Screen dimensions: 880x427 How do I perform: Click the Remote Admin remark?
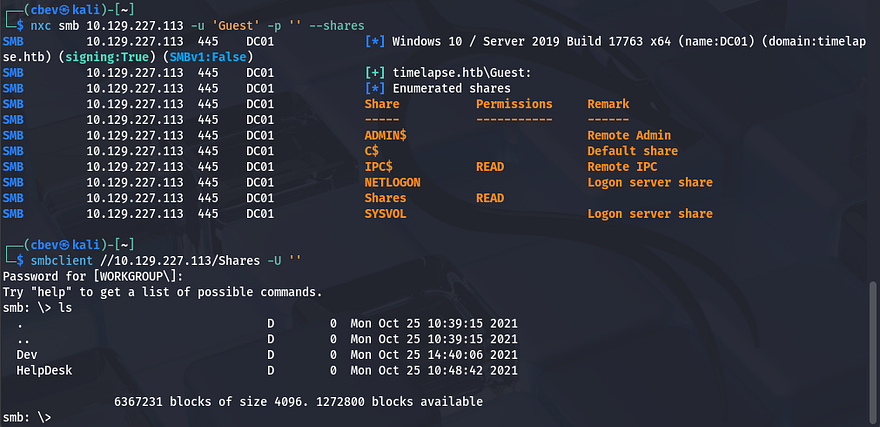[x=629, y=135]
